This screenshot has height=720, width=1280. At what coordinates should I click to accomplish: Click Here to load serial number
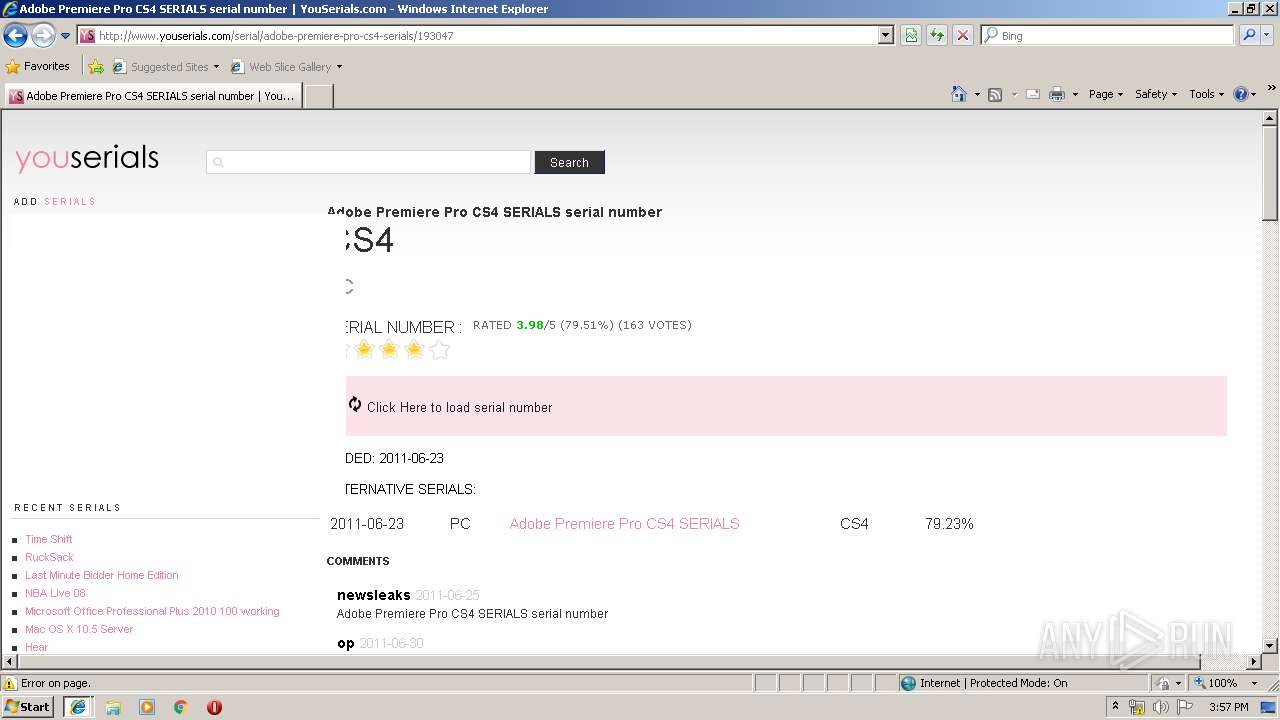pos(460,407)
